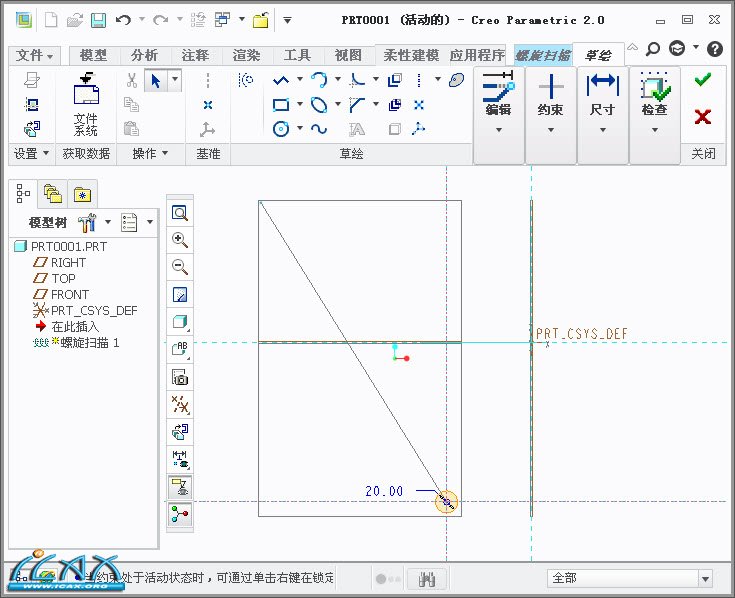
Task: Open the 文件 menu
Action: tap(35, 56)
